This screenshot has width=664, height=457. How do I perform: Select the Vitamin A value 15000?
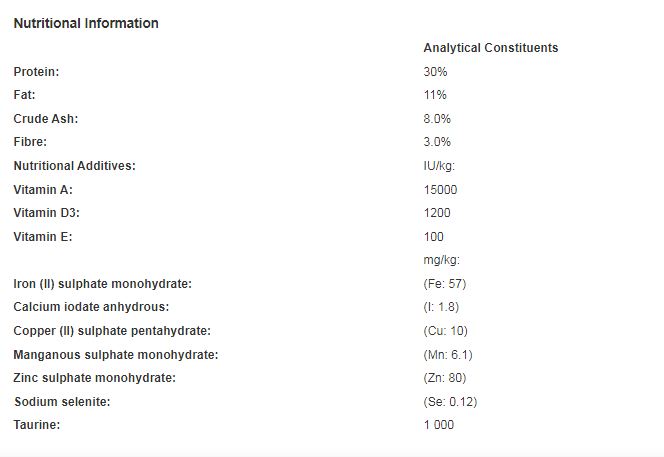[x=440, y=189]
